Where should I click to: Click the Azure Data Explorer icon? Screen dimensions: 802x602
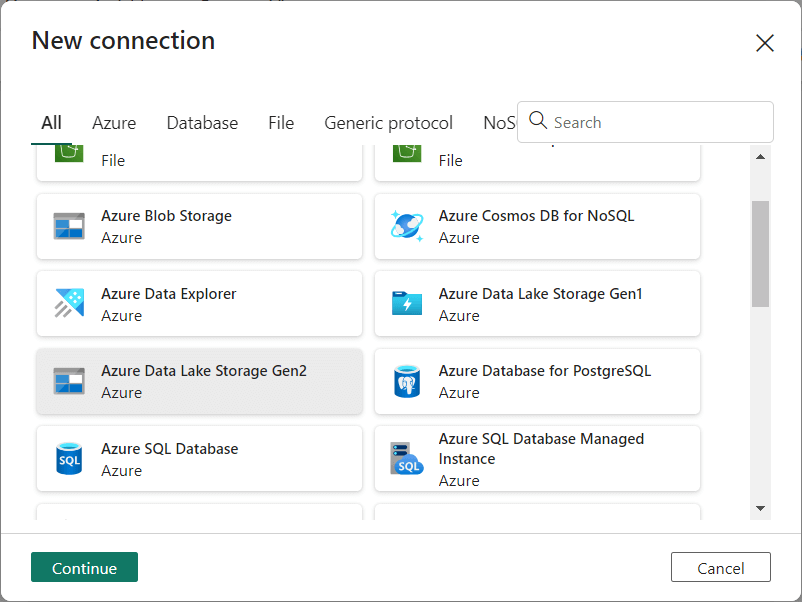(x=69, y=304)
